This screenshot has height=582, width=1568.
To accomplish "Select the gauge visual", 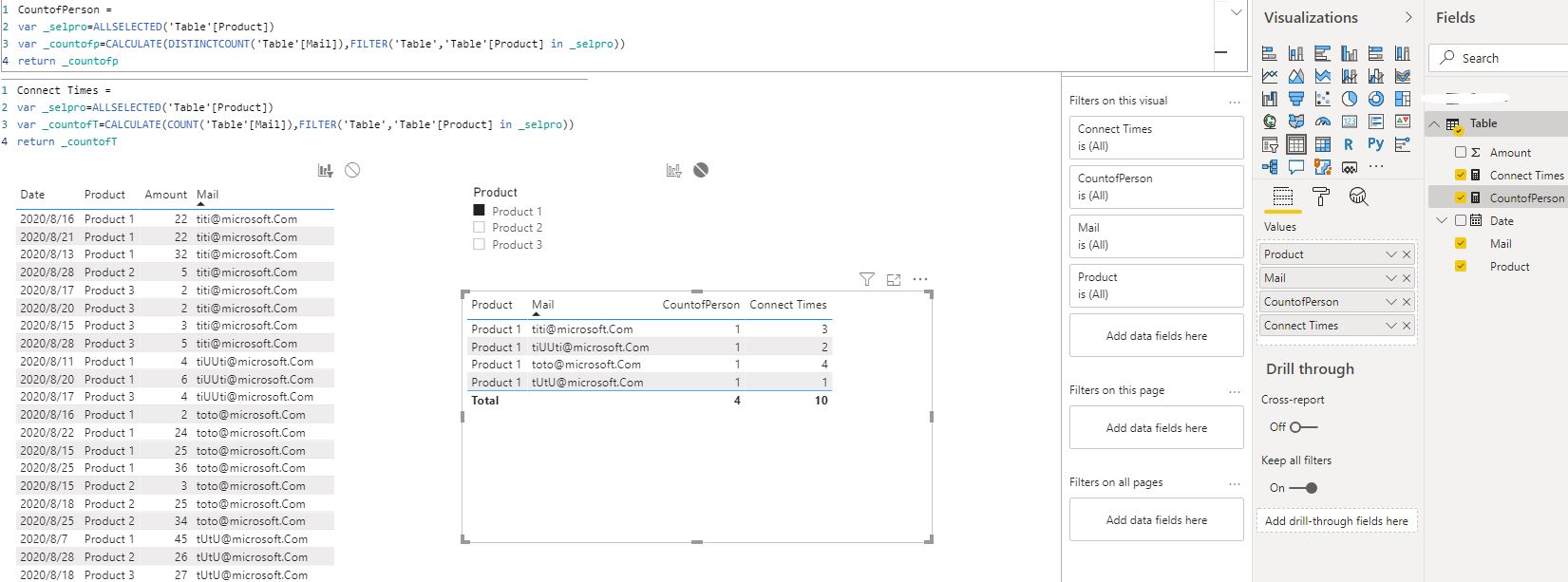I will (1322, 121).
